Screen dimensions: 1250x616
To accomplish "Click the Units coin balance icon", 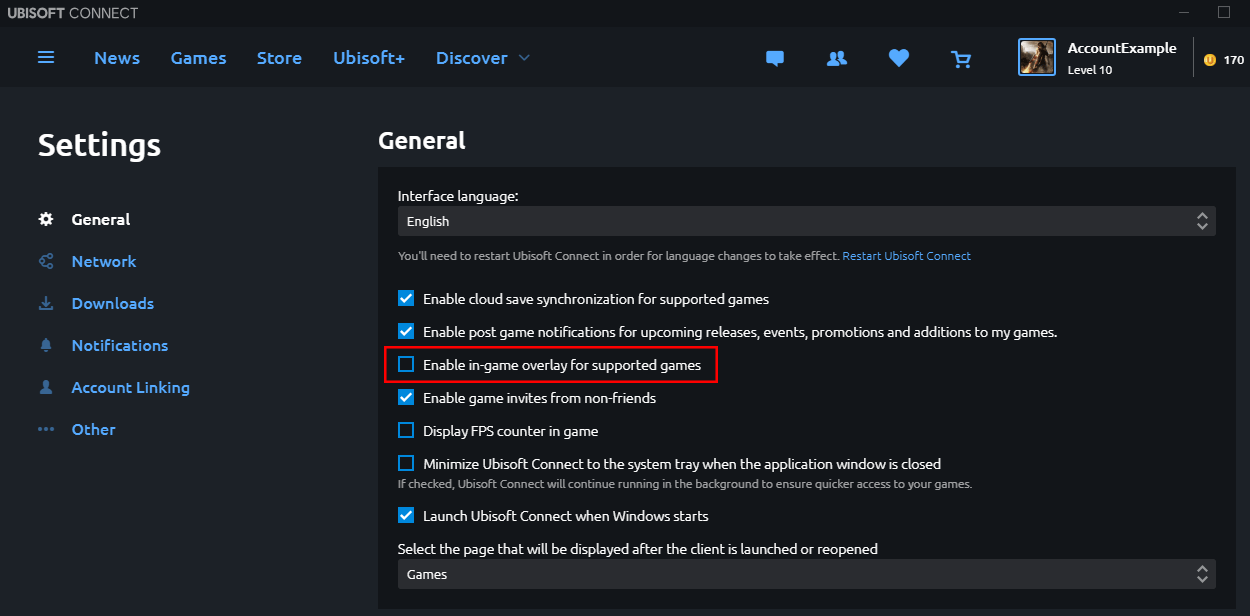I will point(1210,60).
